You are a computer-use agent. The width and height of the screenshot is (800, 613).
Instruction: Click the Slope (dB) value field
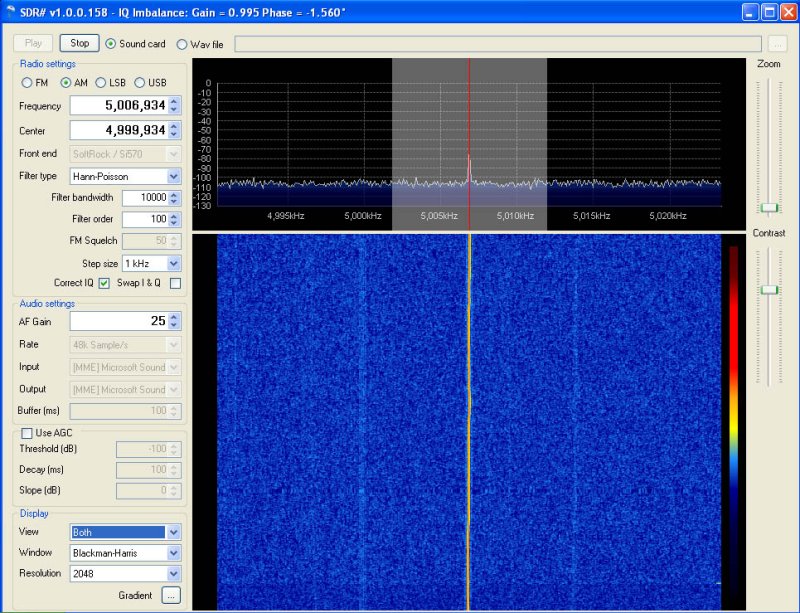click(x=142, y=491)
